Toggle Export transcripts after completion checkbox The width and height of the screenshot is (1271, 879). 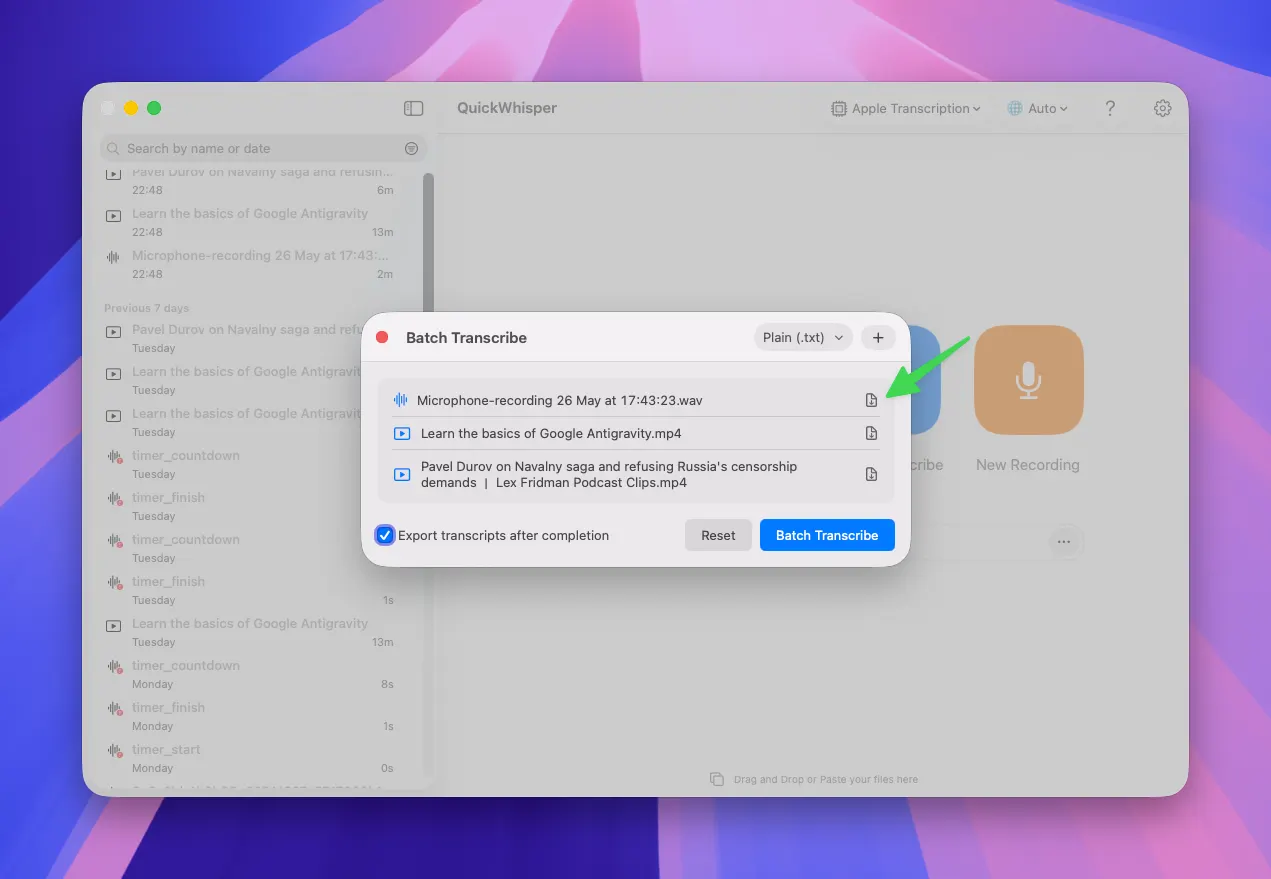[x=385, y=535]
